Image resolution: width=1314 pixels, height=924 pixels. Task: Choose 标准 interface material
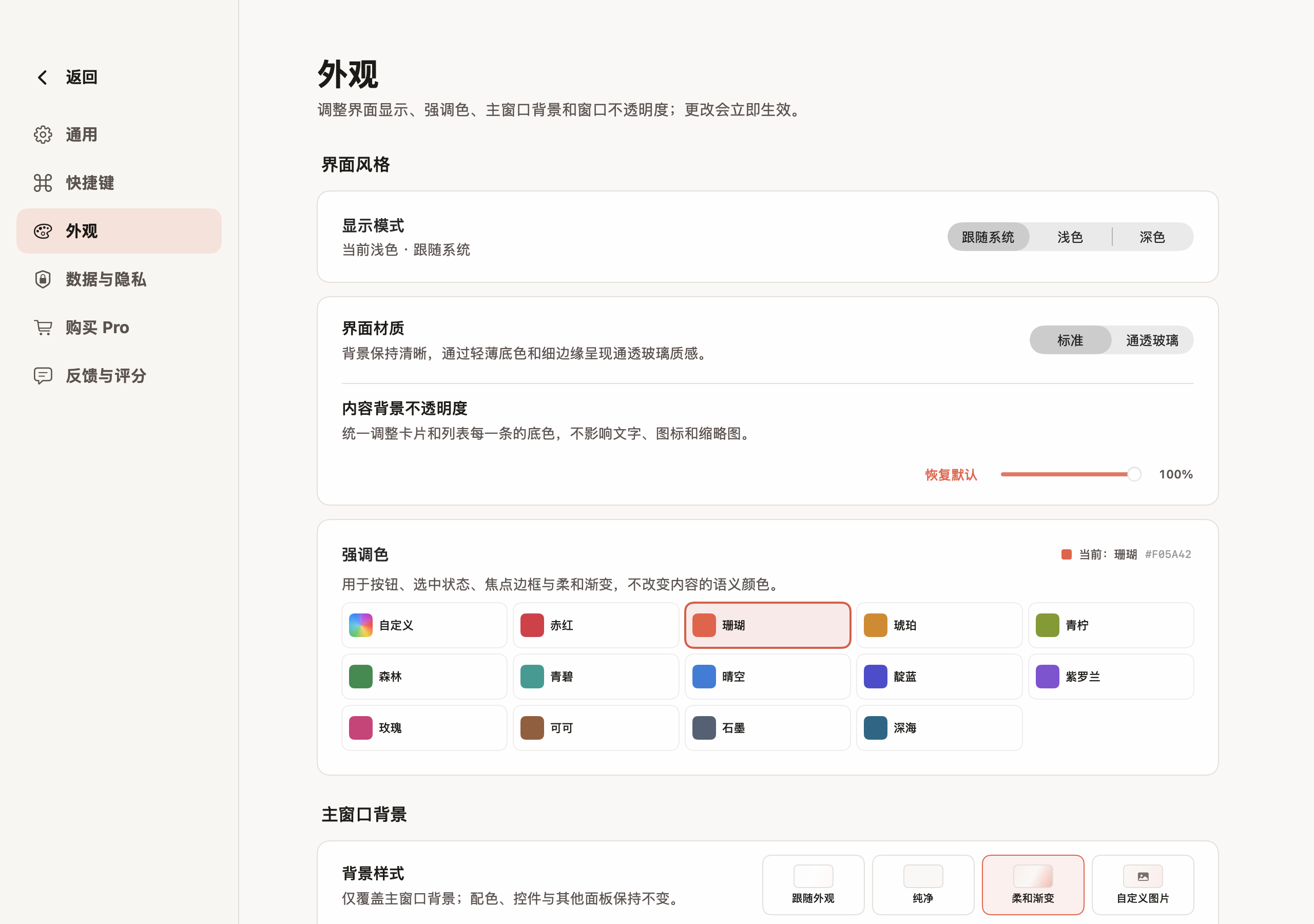pyautogui.click(x=1070, y=340)
